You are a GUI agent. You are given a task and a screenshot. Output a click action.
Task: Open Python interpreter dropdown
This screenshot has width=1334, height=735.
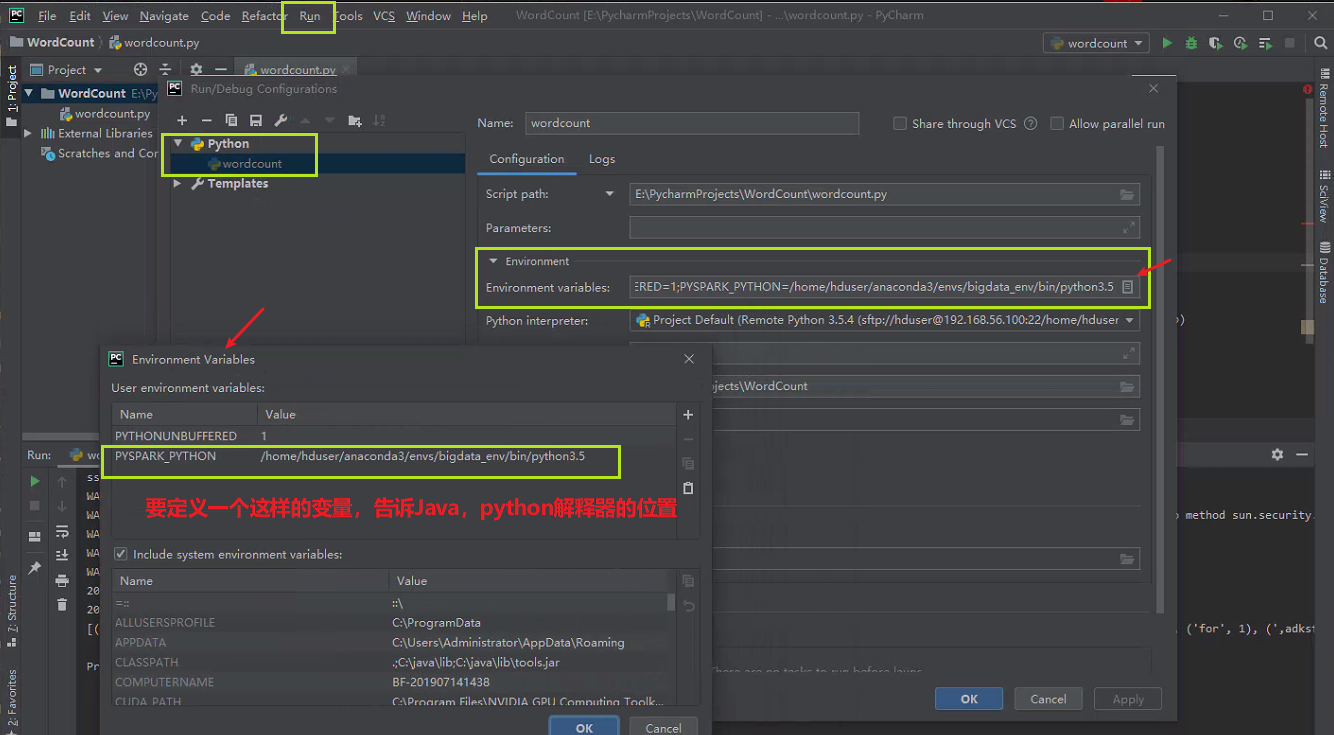(1130, 321)
